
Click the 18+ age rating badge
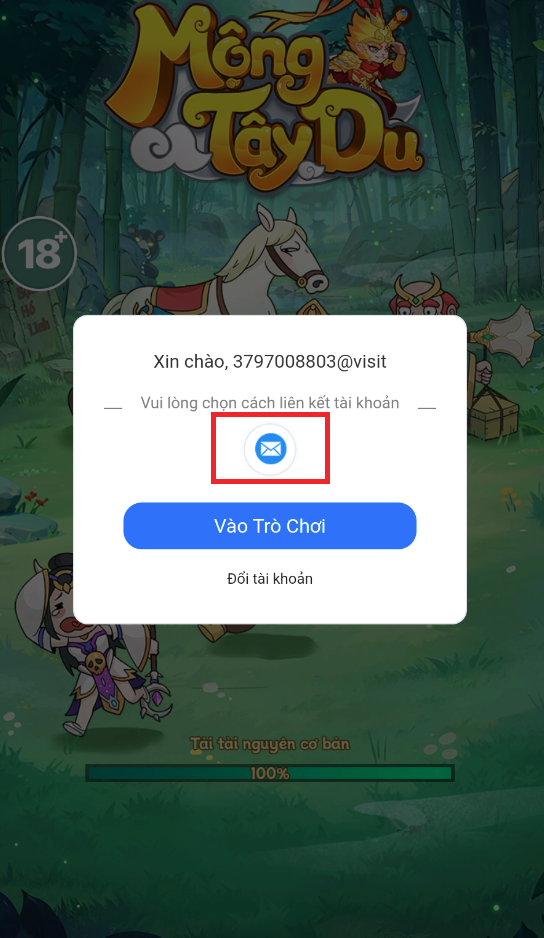click(x=40, y=254)
